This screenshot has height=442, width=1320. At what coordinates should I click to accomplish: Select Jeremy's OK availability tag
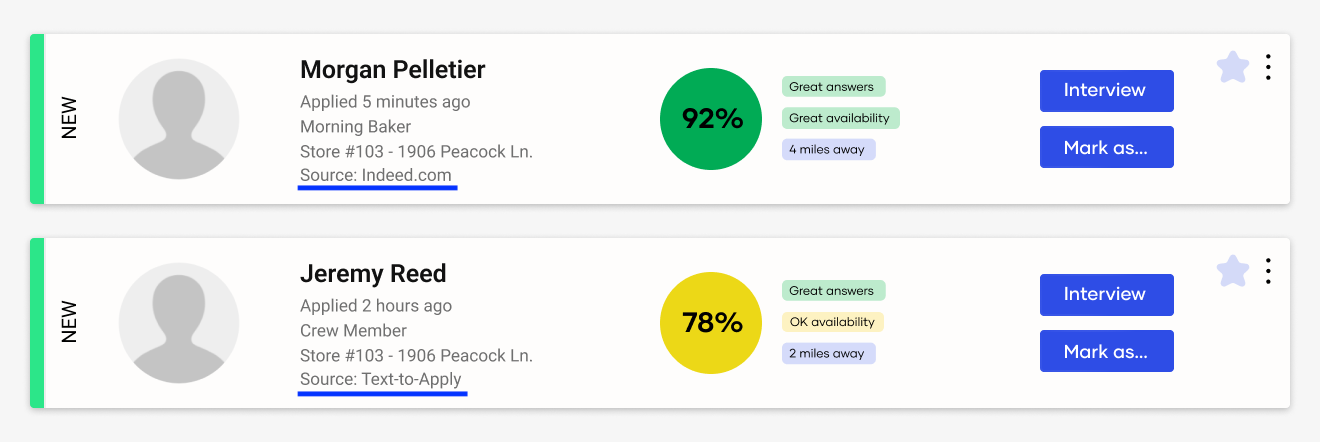pos(832,322)
